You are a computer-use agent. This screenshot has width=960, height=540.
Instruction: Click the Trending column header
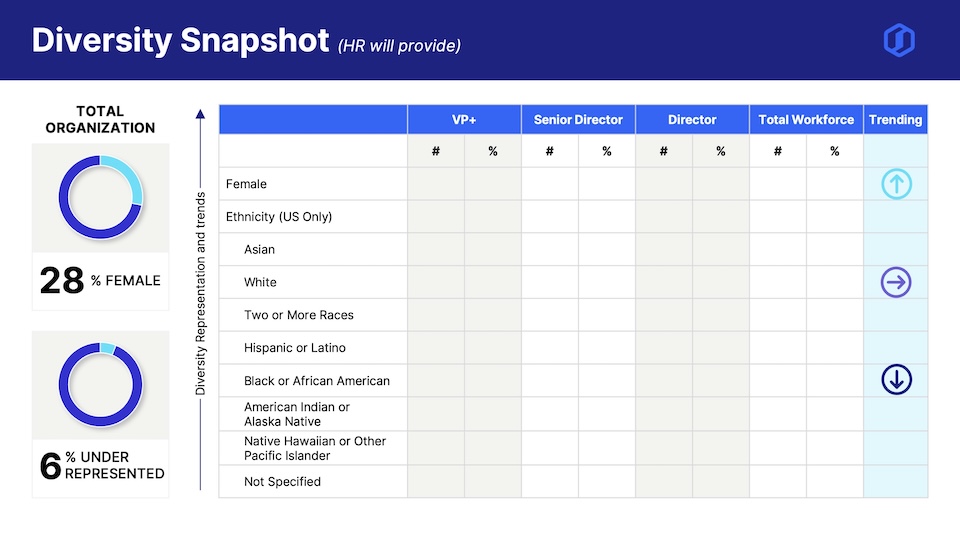coord(895,120)
